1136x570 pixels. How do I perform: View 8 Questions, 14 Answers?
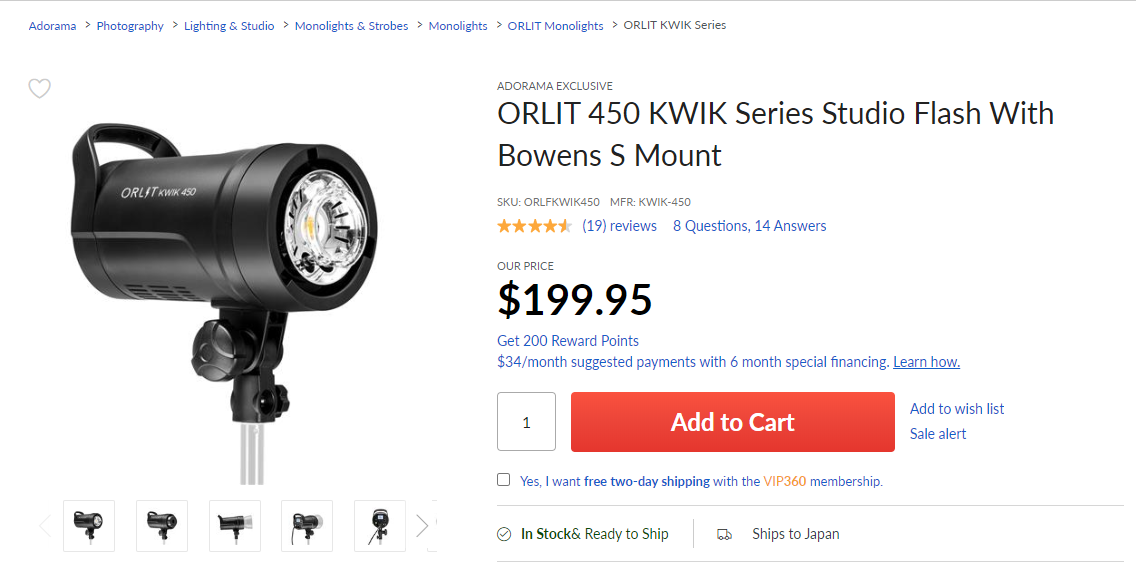750,226
